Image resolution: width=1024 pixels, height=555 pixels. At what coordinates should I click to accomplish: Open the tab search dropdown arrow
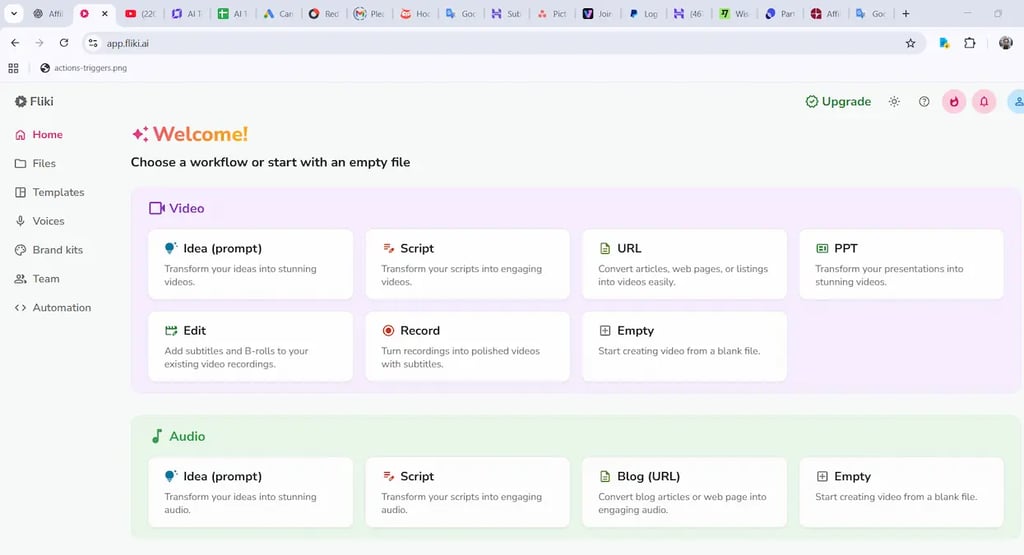pos(14,13)
